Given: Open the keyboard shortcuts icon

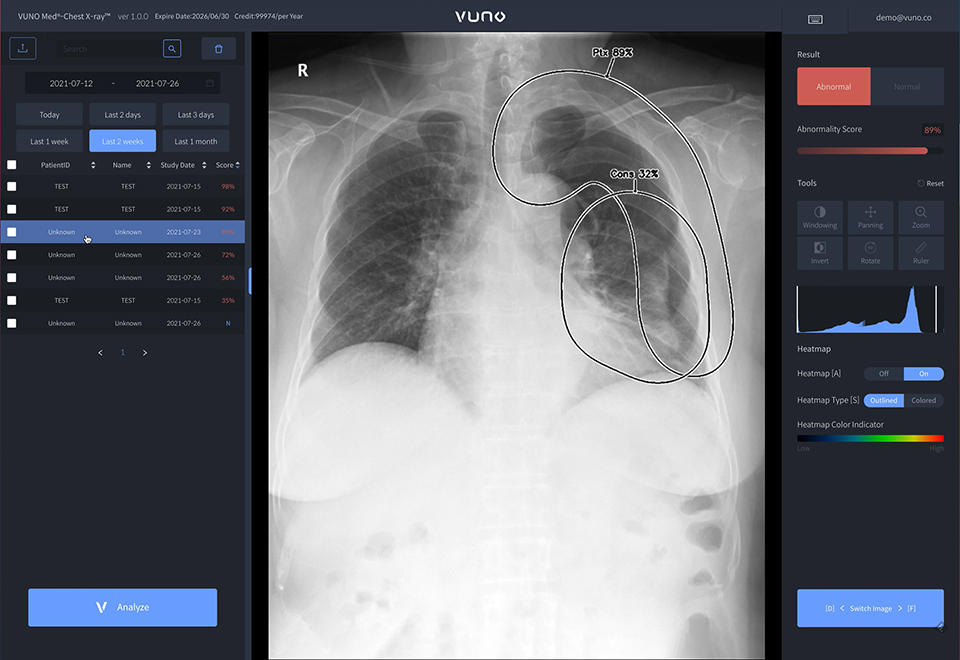Looking at the screenshot, I should click(x=815, y=19).
